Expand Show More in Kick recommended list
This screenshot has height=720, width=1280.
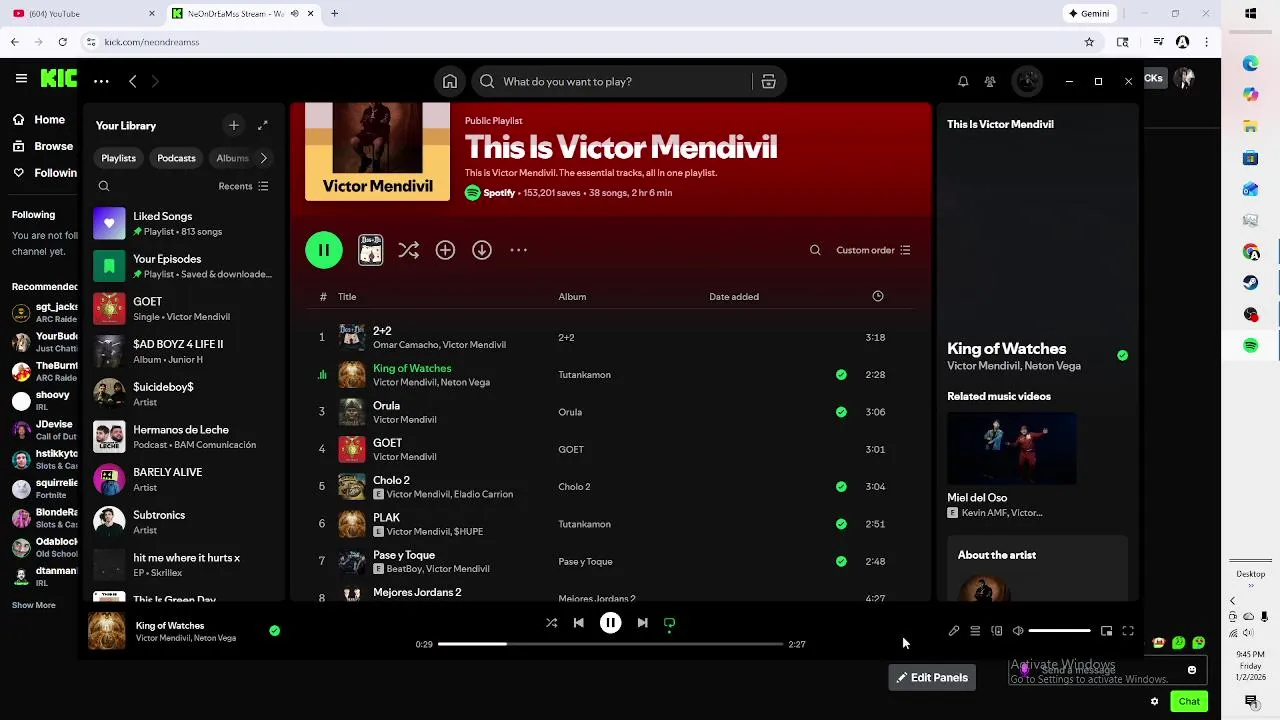[34, 605]
